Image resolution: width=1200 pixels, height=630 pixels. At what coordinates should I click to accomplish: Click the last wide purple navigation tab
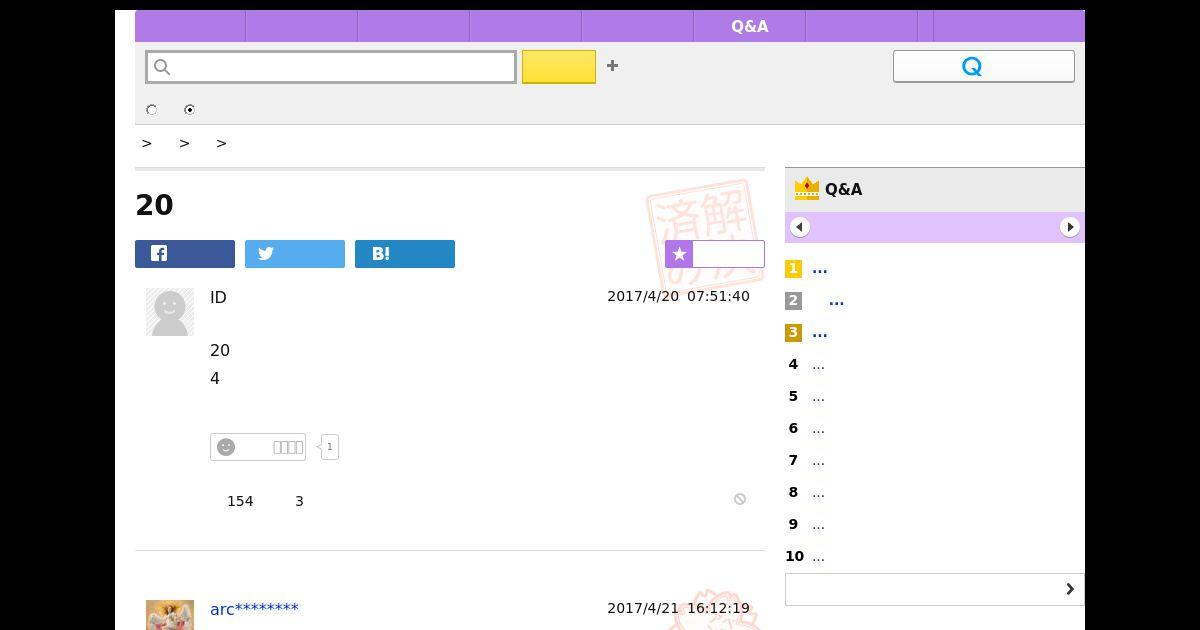tap(1009, 26)
